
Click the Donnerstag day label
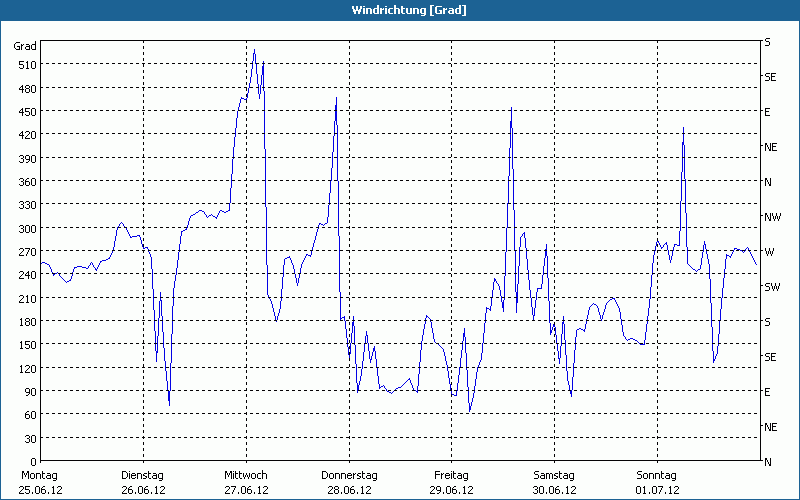[x=349, y=476]
